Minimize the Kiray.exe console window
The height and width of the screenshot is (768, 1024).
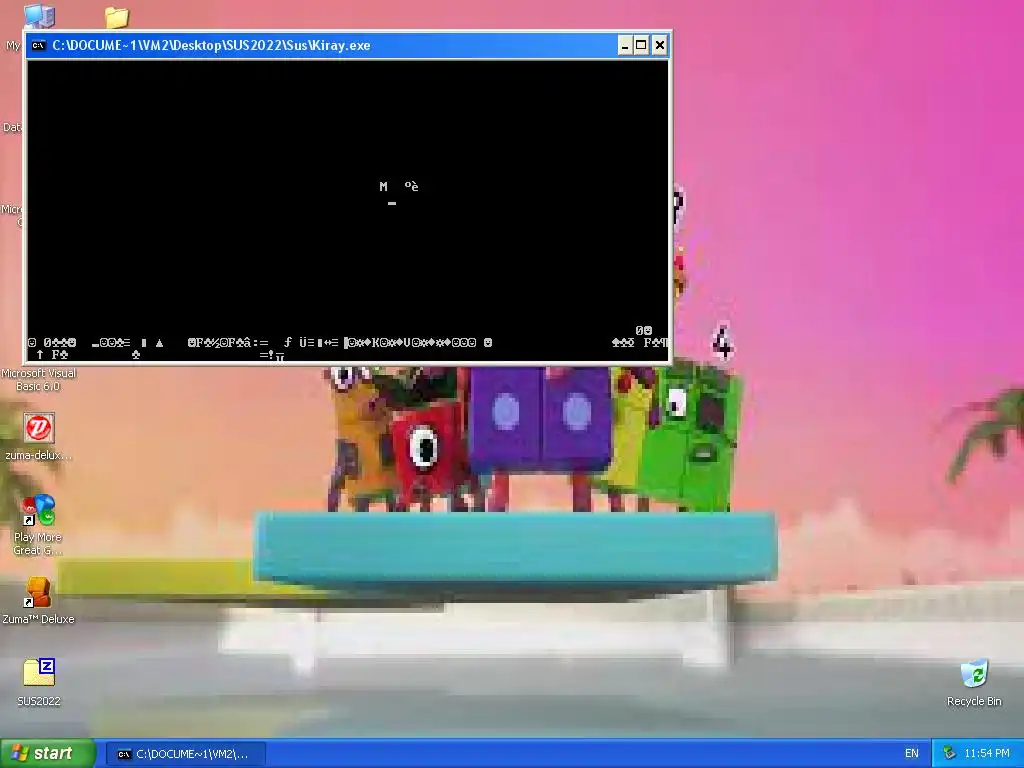tap(625, 45)
